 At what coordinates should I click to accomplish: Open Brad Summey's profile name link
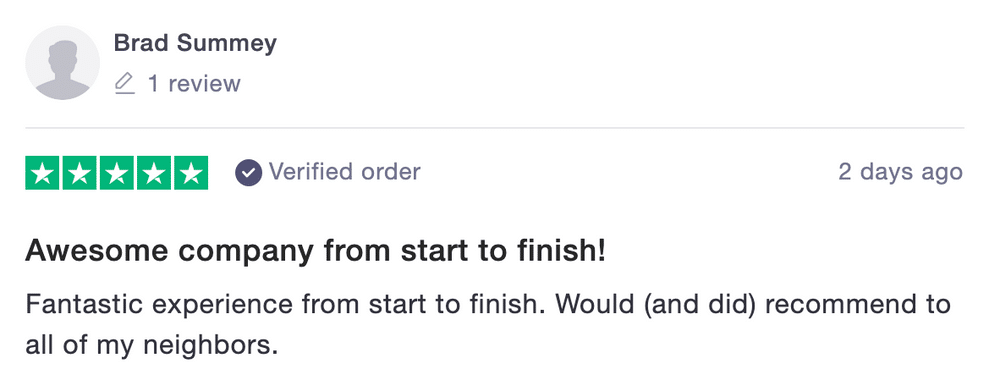point(195,43)
